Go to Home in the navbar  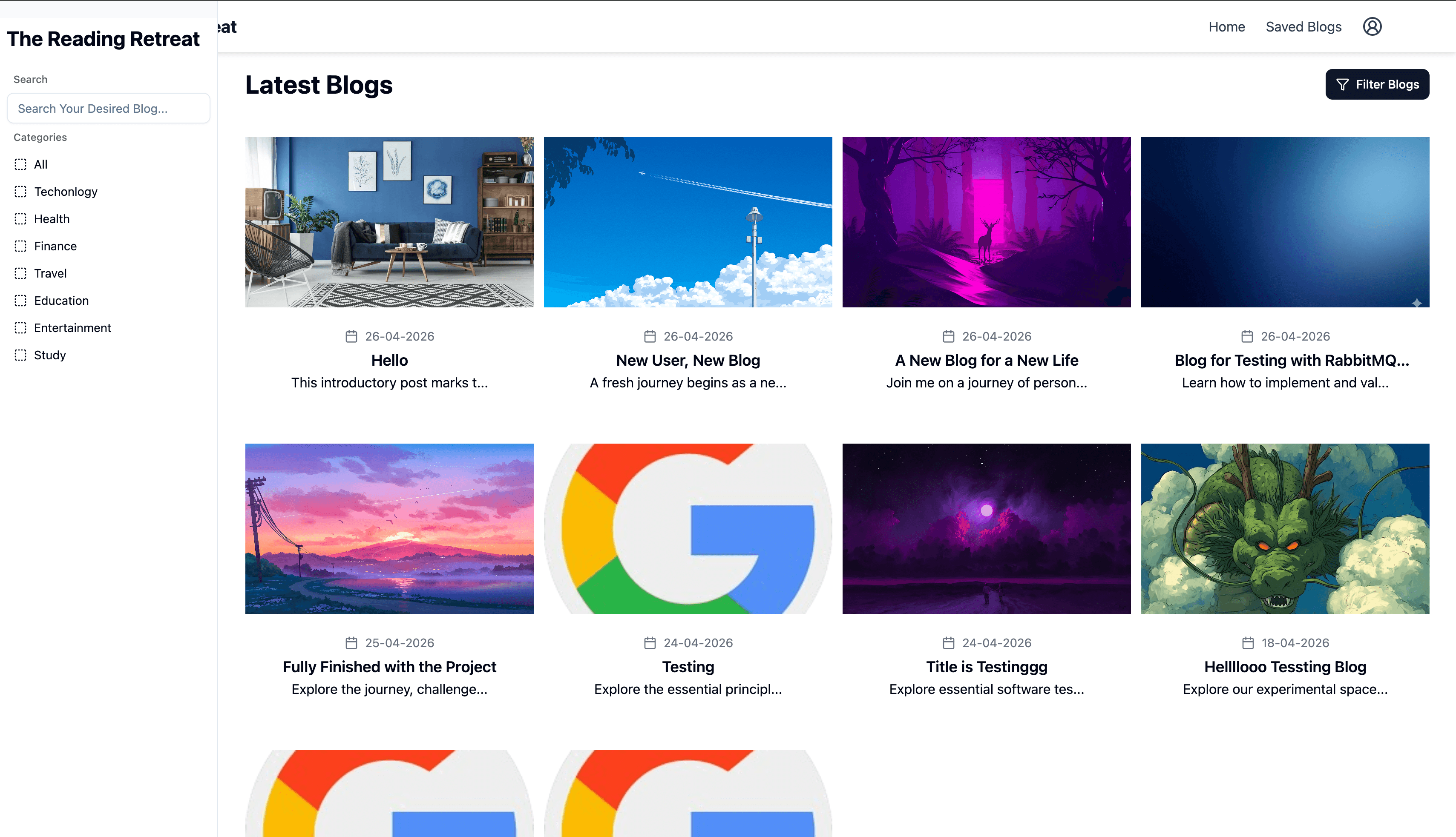tap(1226, 27)
